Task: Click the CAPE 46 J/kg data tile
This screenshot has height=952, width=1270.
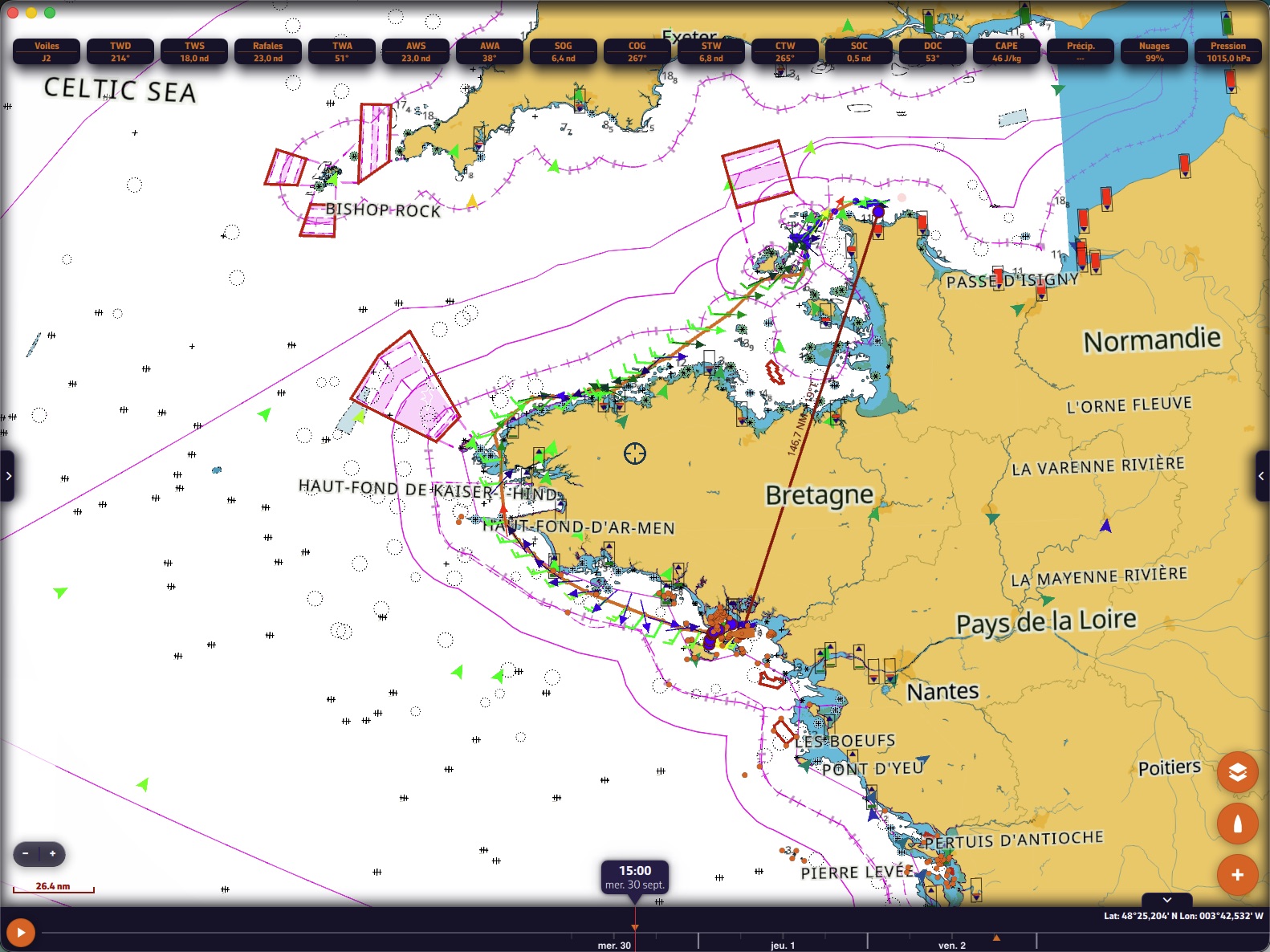Action: pyautogui.click(x=1007, y=51)
